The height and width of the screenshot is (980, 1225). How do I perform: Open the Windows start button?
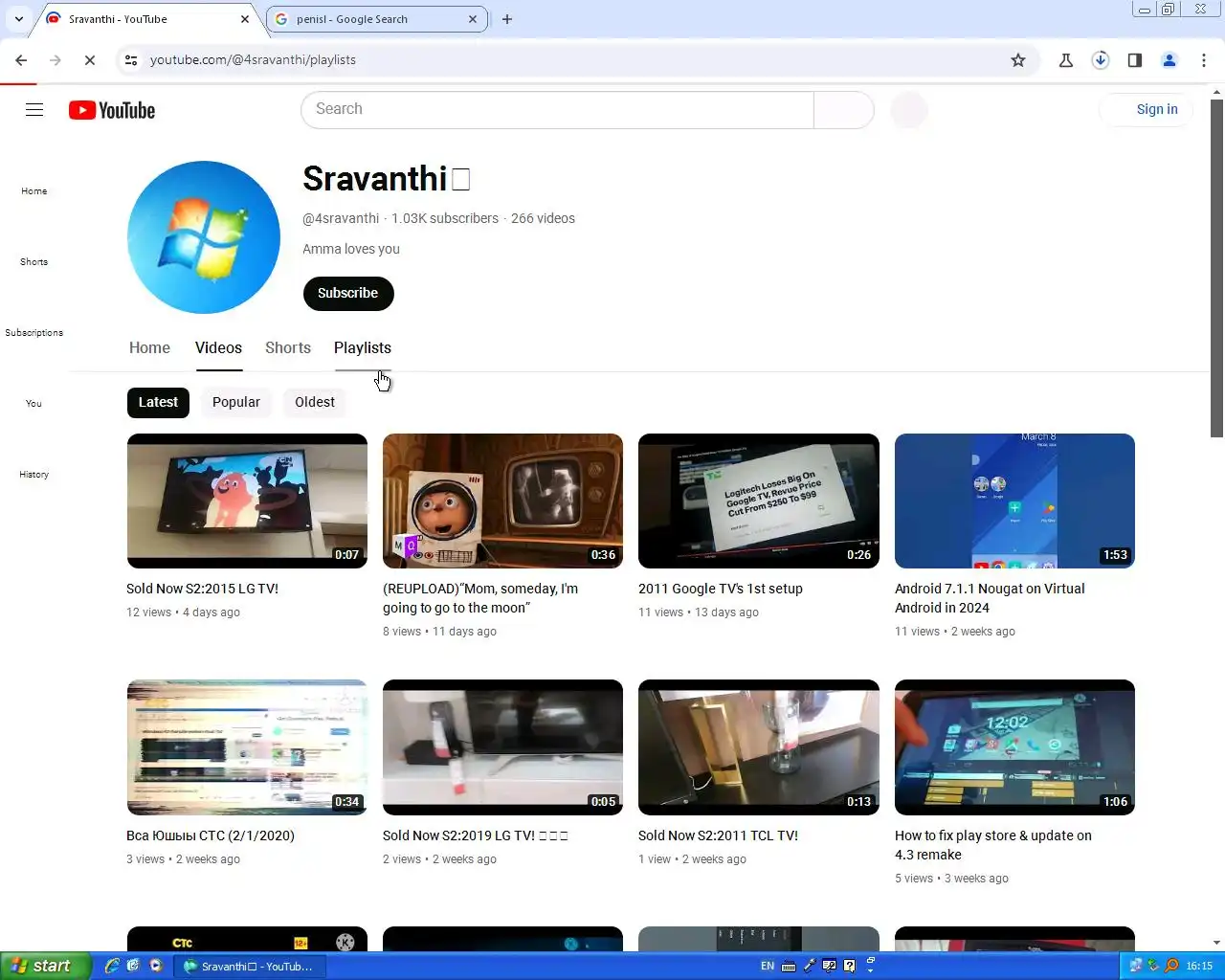coord(46,966)
